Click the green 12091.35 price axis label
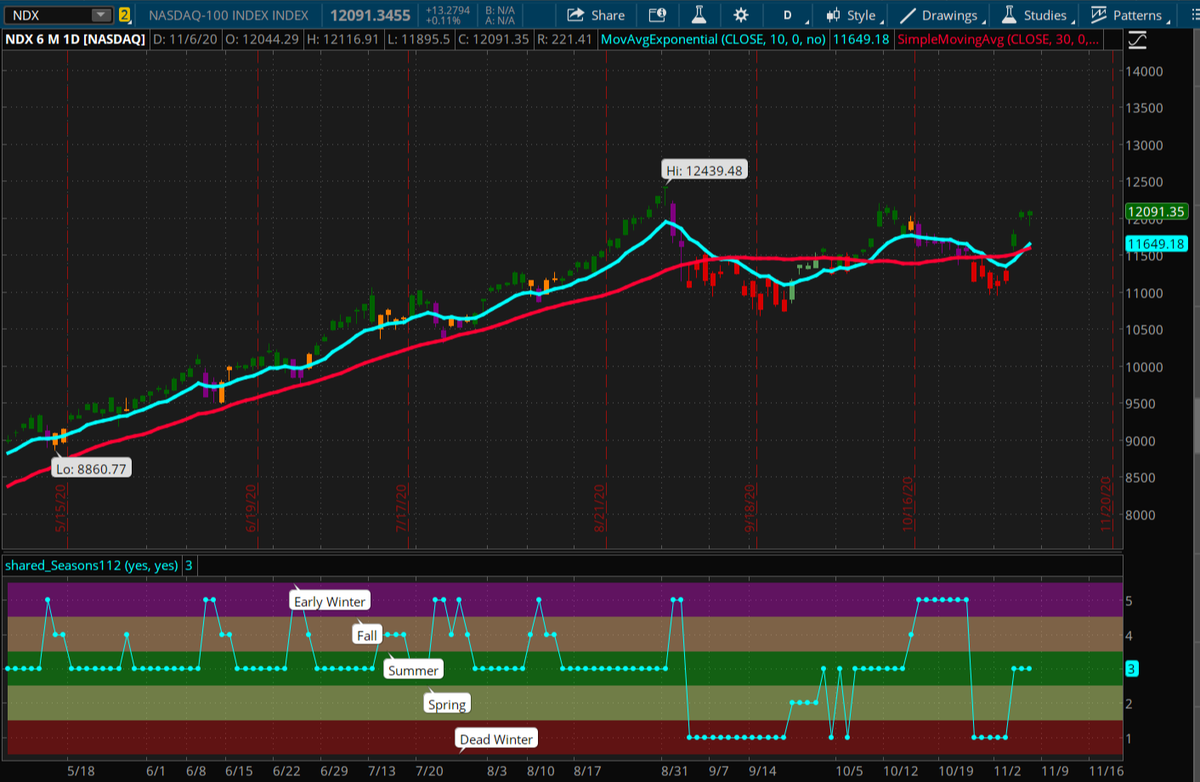Viewport: 1200px width, 782px height. [1155, 211]
